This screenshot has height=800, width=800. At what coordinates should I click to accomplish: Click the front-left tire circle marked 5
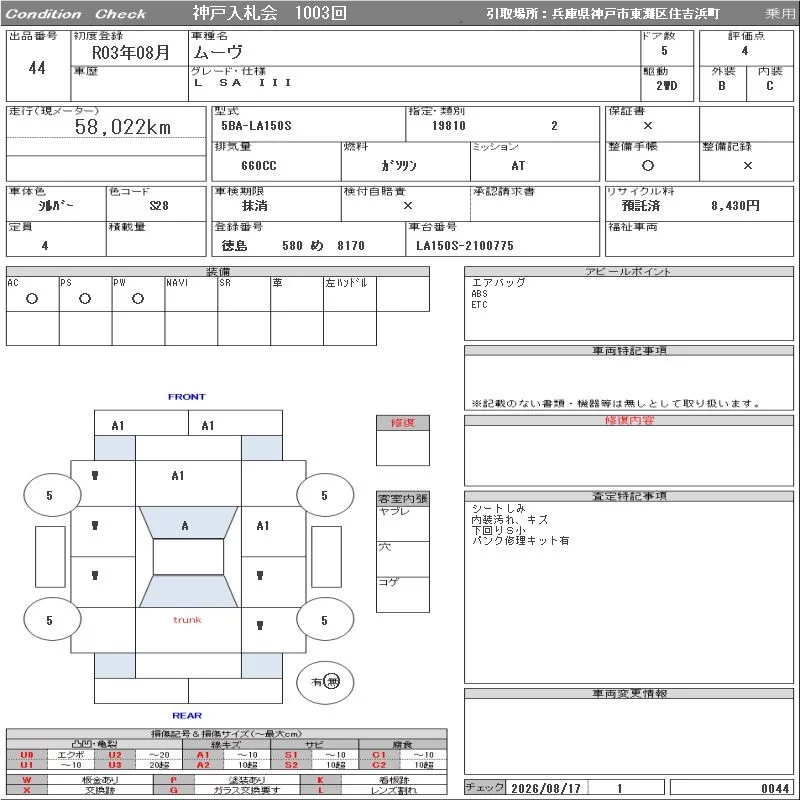(52, 495)
